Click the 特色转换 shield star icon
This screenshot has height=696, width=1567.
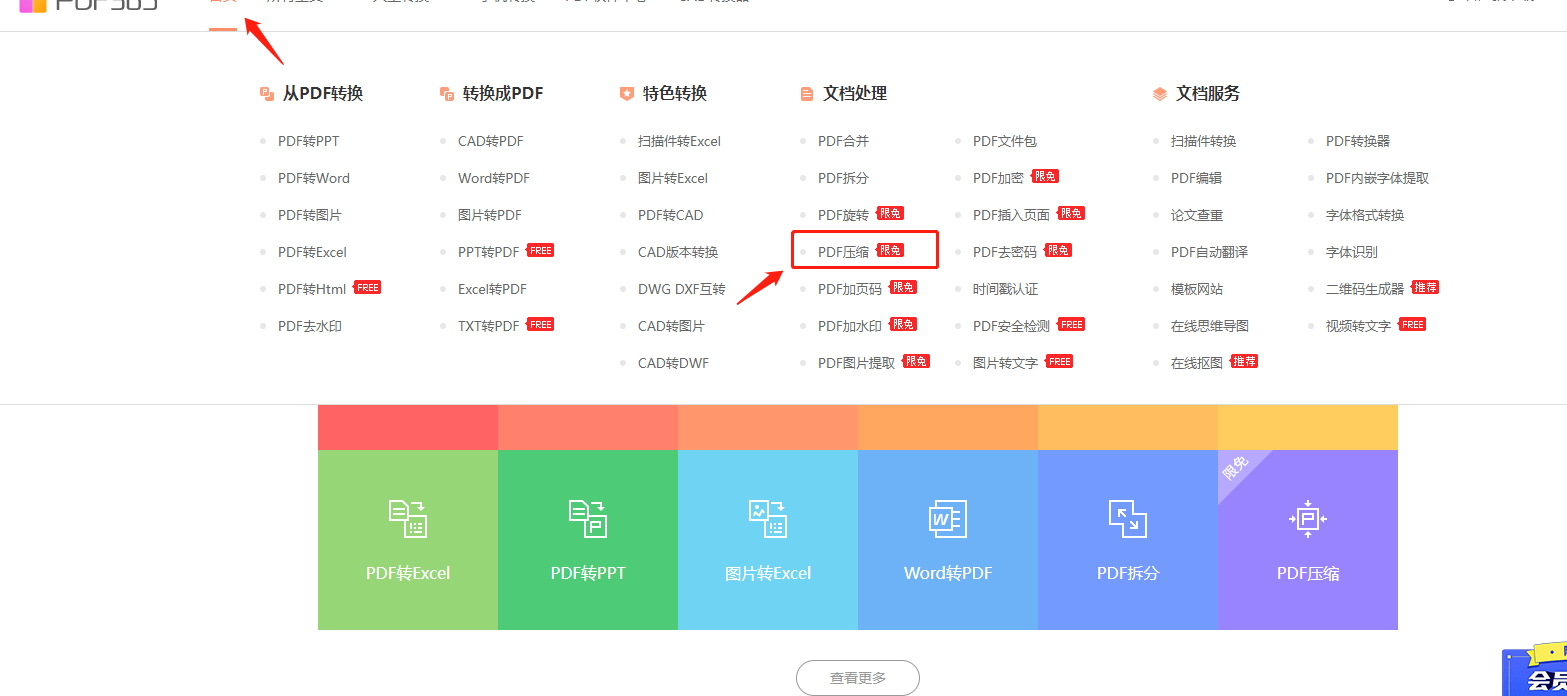(x=627, y=94)
